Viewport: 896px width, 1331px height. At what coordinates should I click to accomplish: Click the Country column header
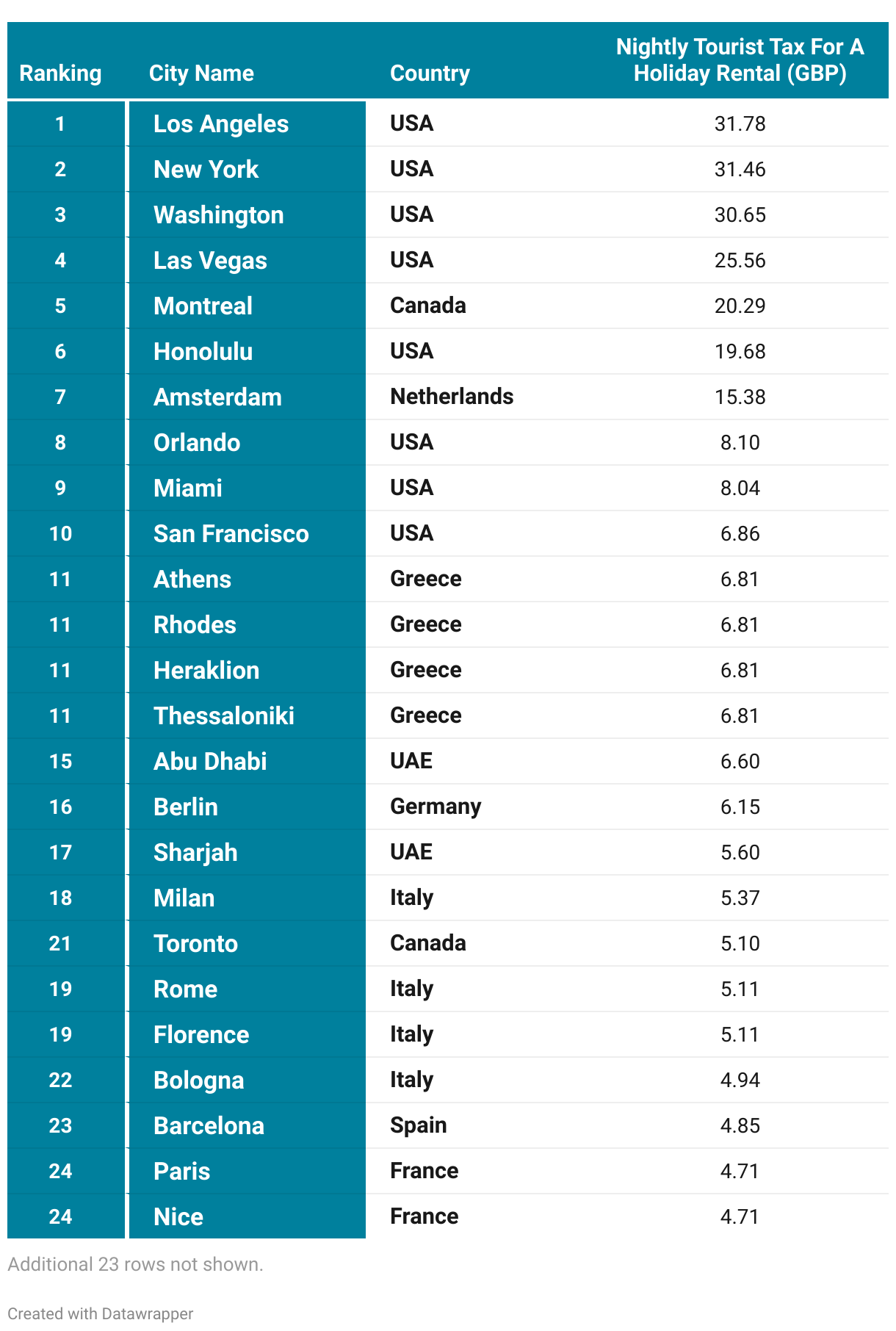pyautogui.click(x=430, y=73)
